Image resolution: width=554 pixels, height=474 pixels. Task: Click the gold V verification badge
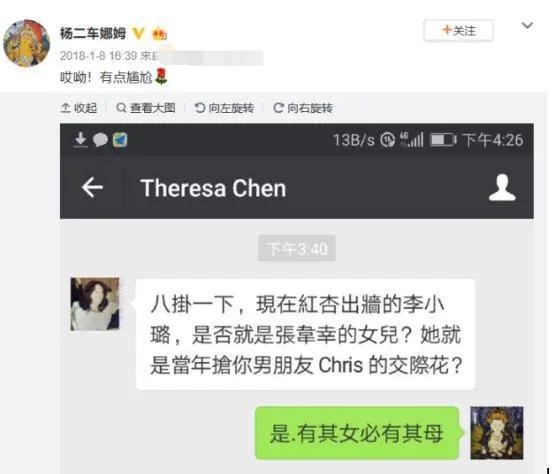[138, 34]
